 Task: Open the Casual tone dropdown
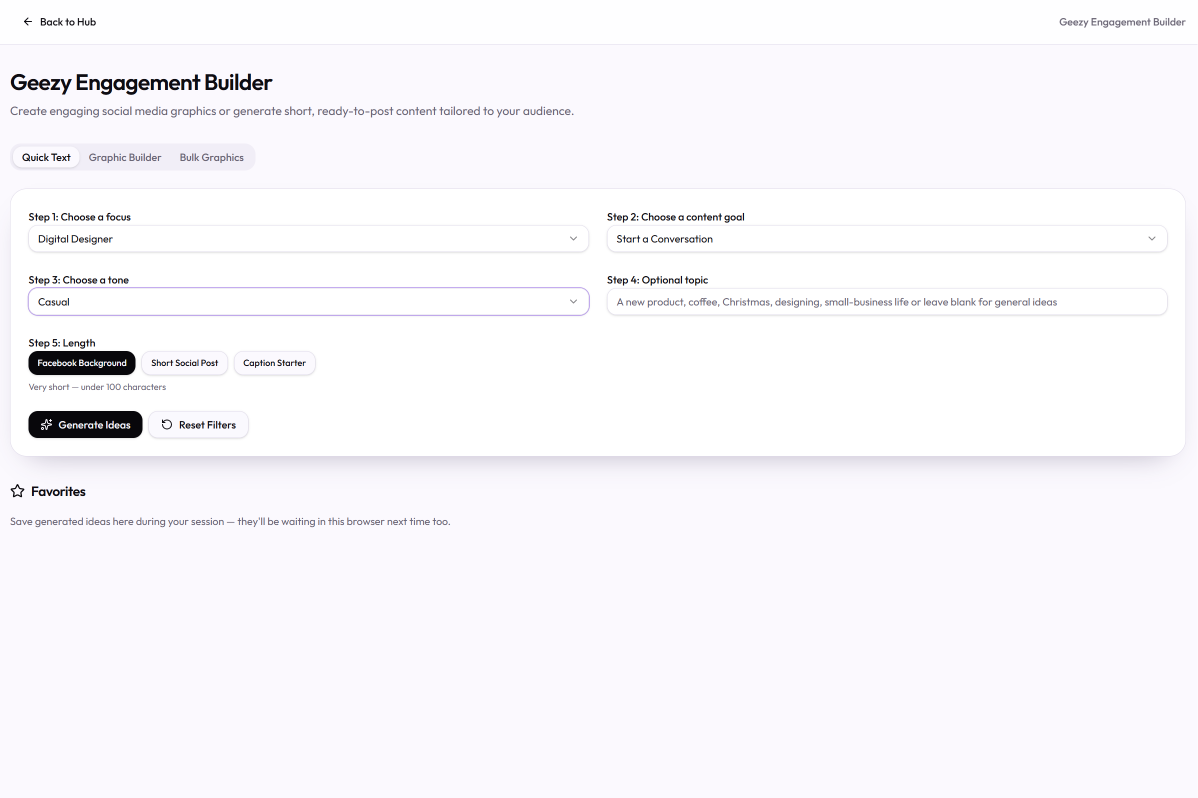(309, 302)
